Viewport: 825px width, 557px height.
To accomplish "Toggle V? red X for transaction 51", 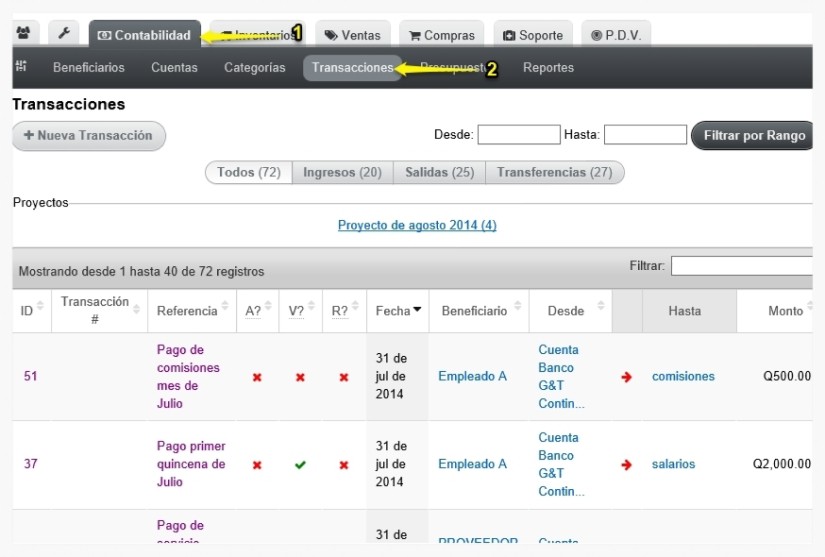I will click(300, 377).
